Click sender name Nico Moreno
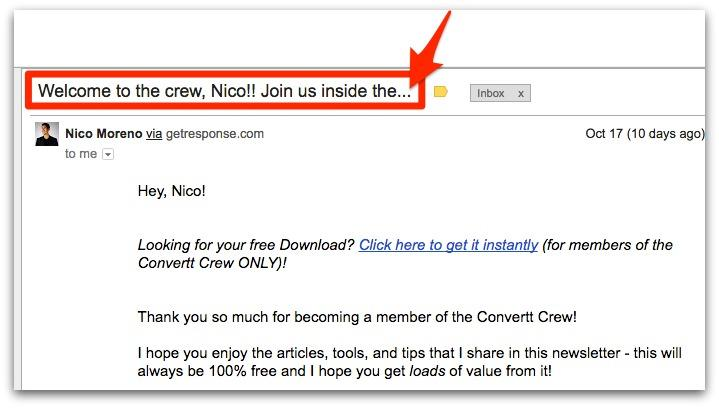 103,133
